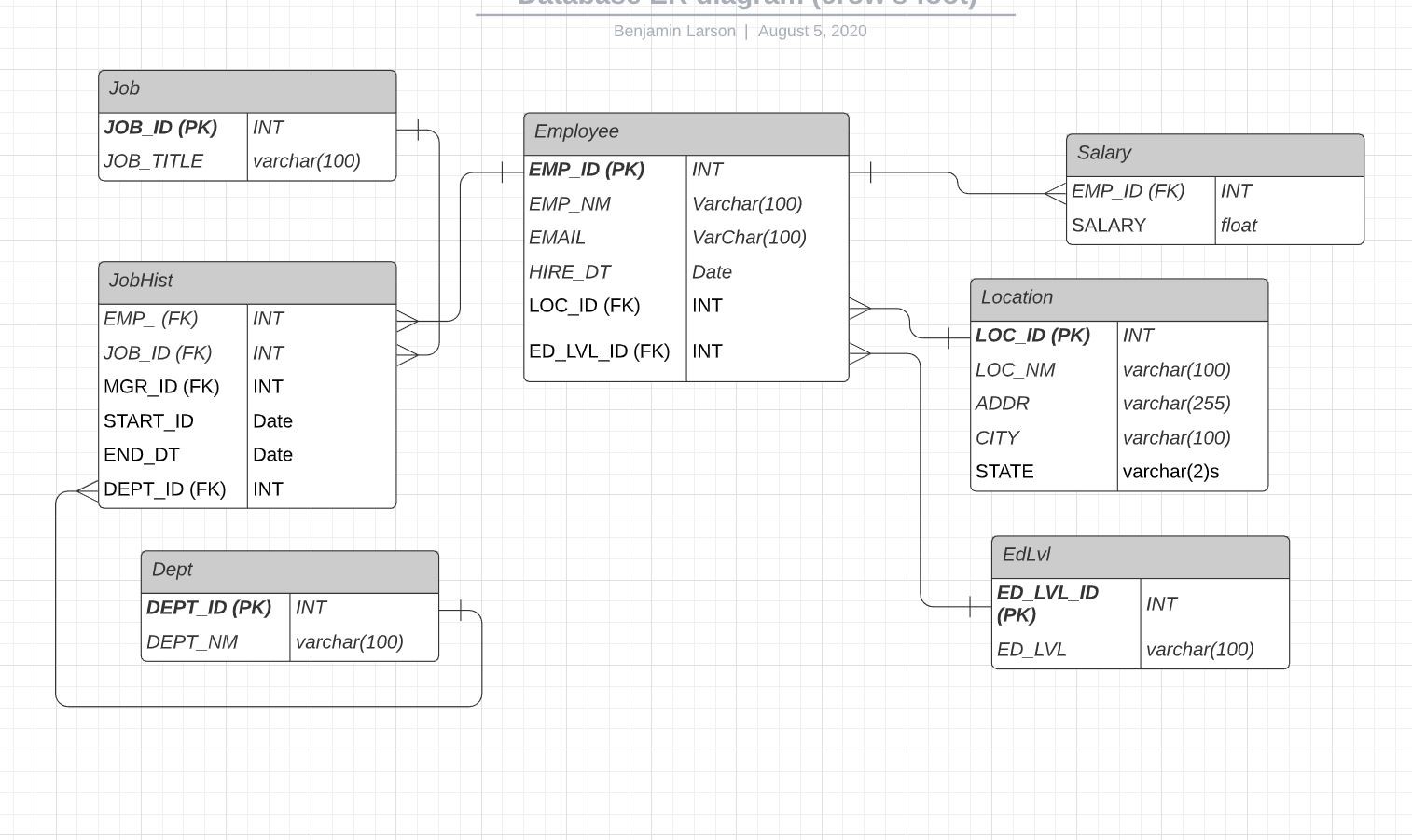This screenshot has height=840, width=1412.
Task: Select the EMP_NM row in Employee
Action: pyautogui.click(x=604, y=203)
